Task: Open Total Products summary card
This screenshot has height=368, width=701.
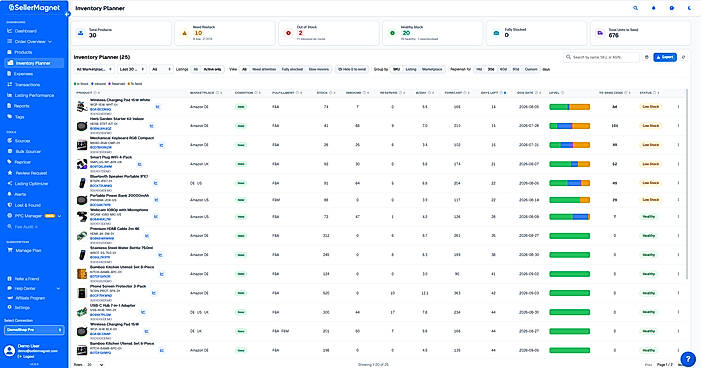Action: [x=121, y=33]
